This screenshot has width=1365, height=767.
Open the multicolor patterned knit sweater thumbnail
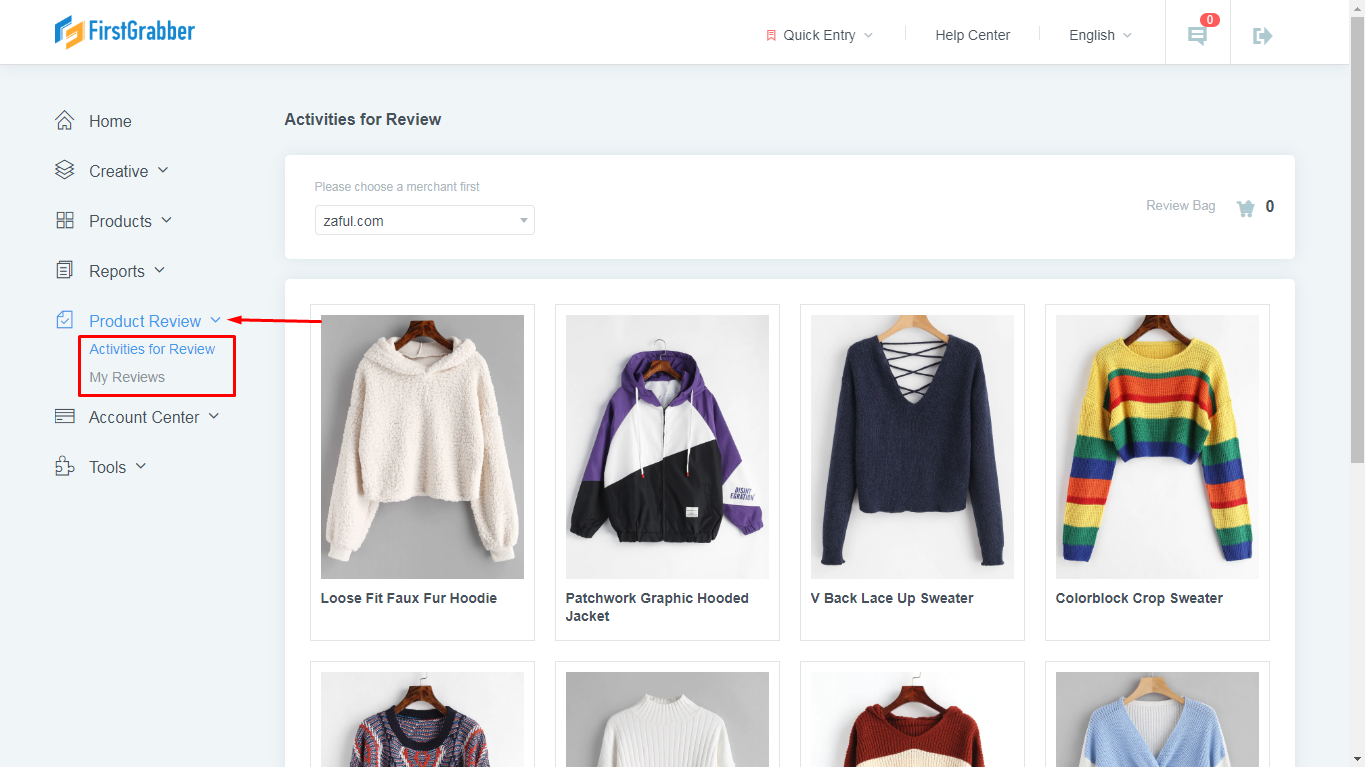click(x=422, y=719)
